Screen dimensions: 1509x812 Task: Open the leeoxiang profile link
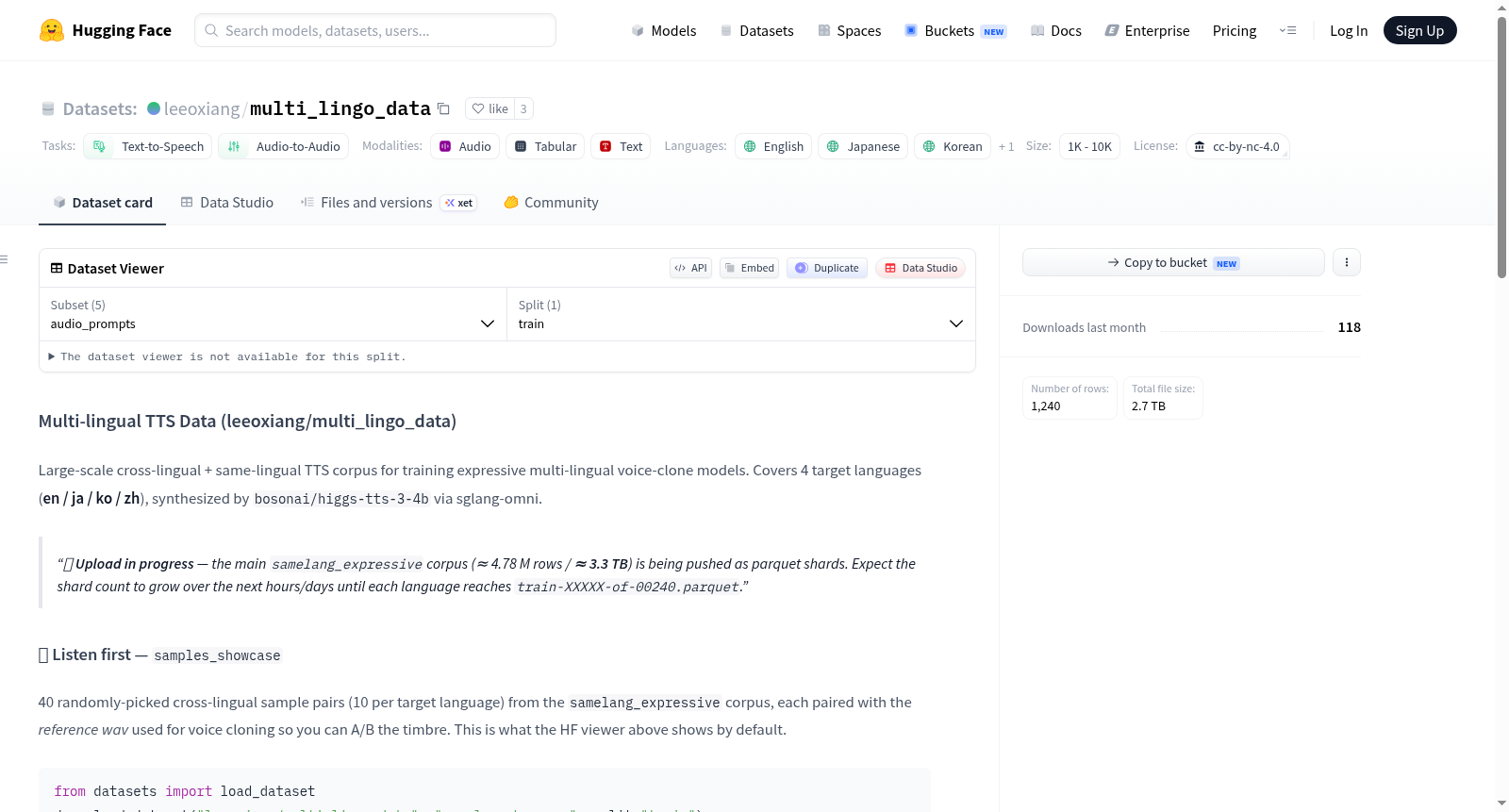coord(202,108)
